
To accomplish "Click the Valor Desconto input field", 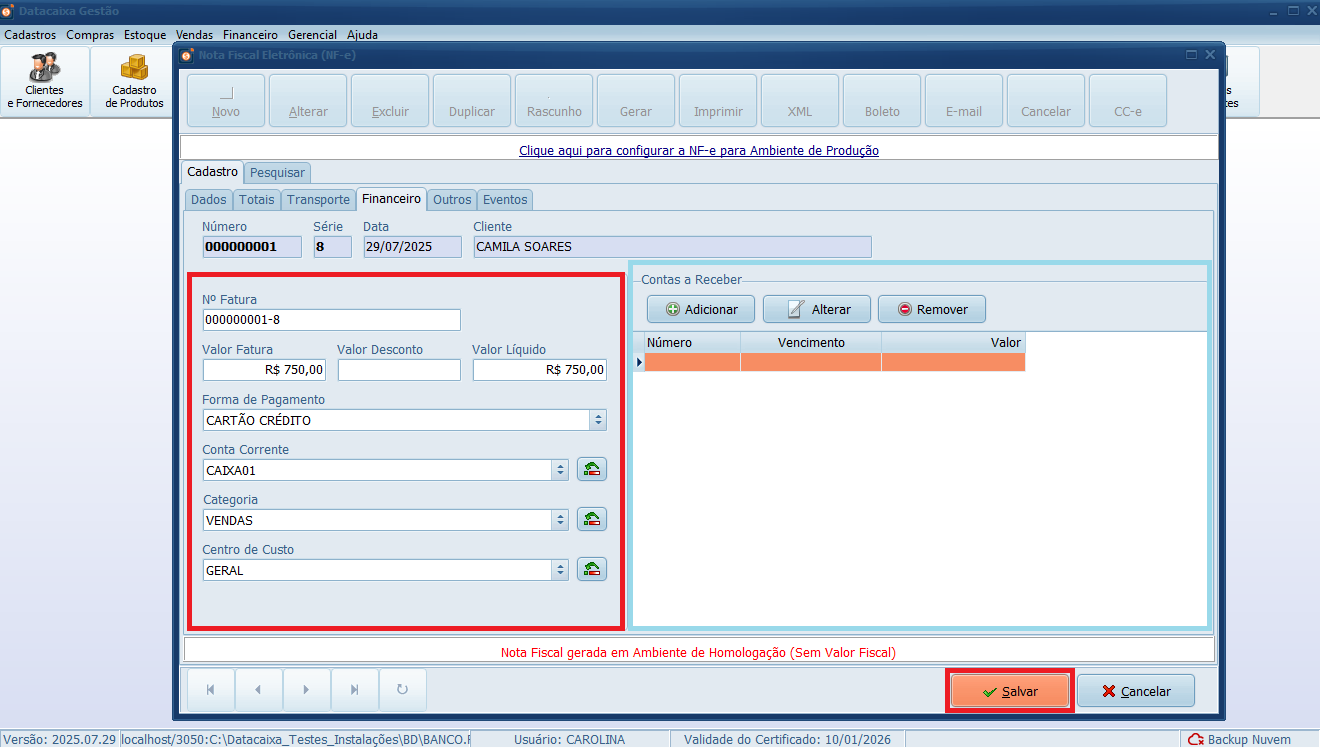I will (x=399, y=370).
